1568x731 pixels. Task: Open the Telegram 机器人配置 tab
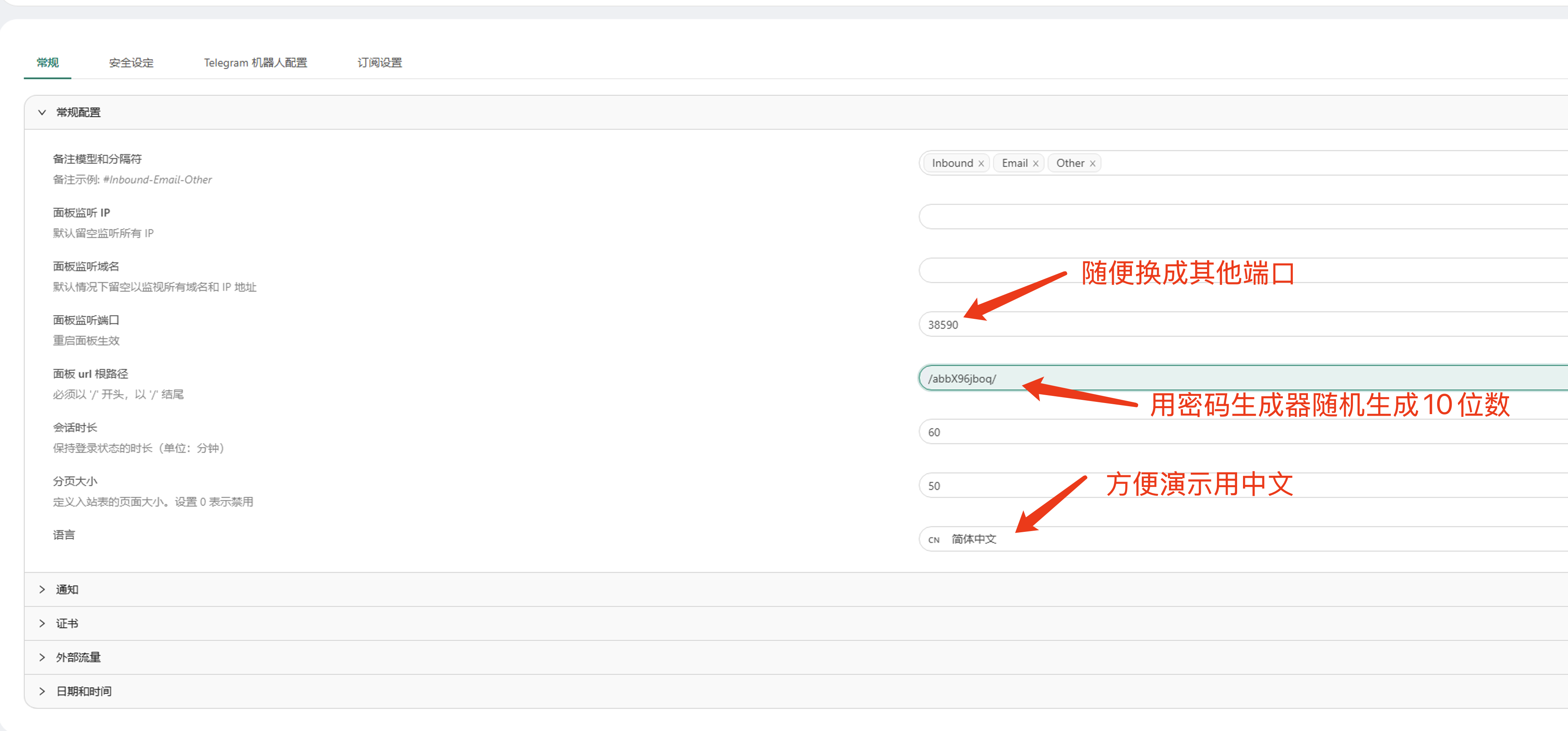[255, 63]
